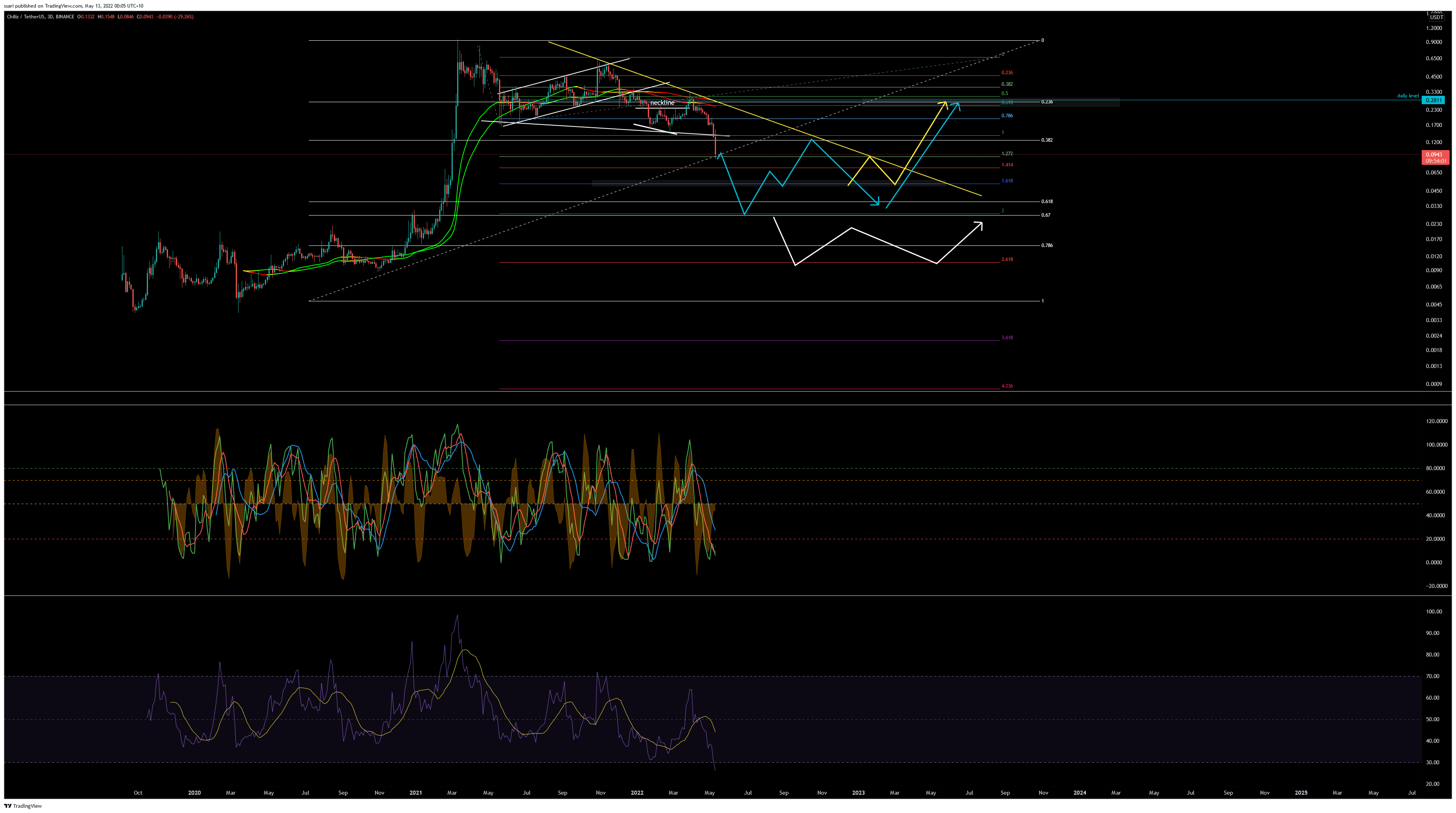This screenshot has height=813, width=1456.
Task: Click the 2022 label on the time axis
Action: [x=637, y=793]
